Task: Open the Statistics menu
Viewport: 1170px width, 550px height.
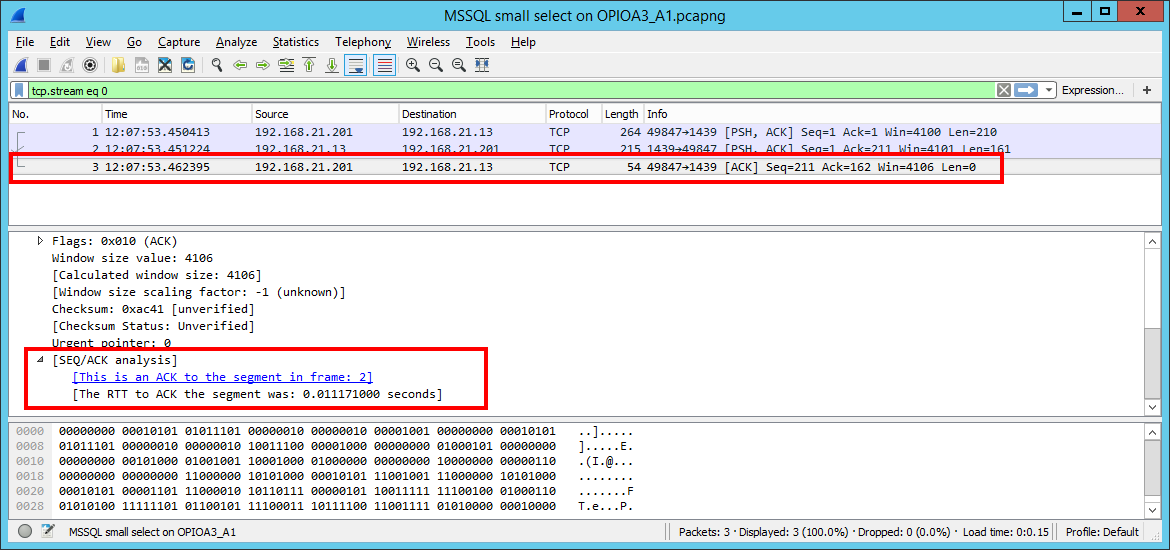Action: point(295,42)
